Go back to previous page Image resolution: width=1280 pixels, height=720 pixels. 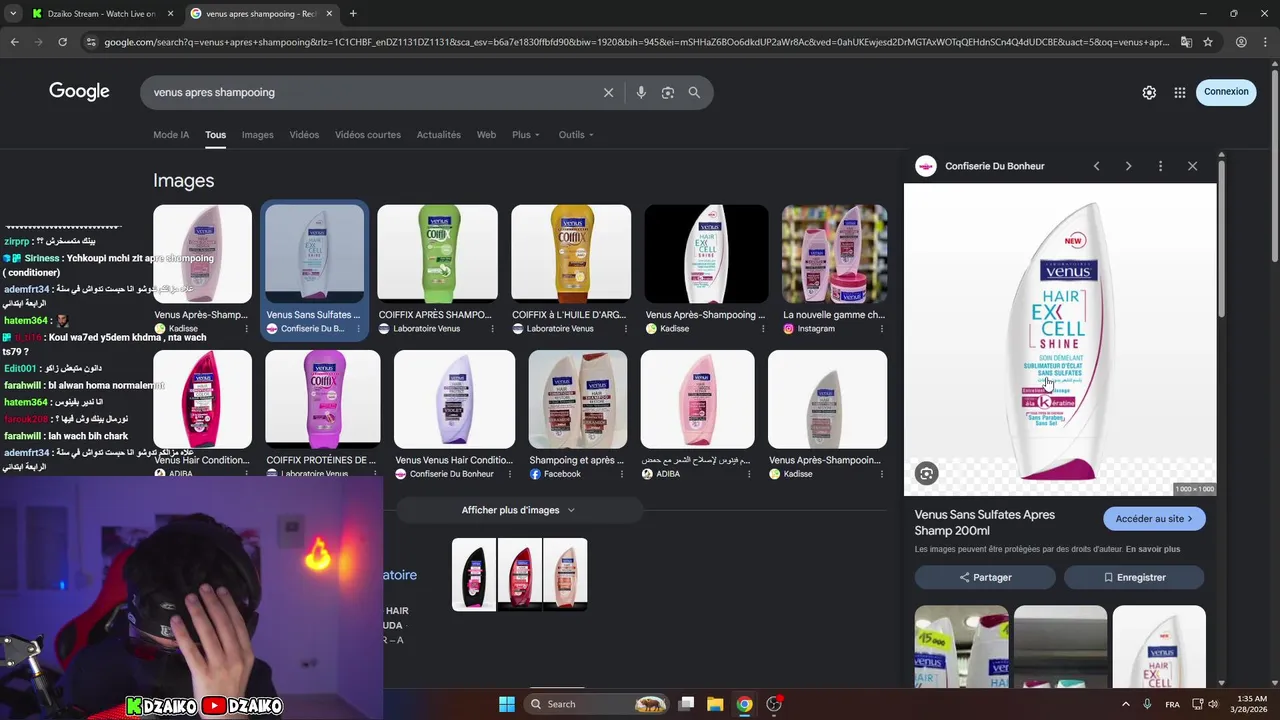(x=14, y=42)
